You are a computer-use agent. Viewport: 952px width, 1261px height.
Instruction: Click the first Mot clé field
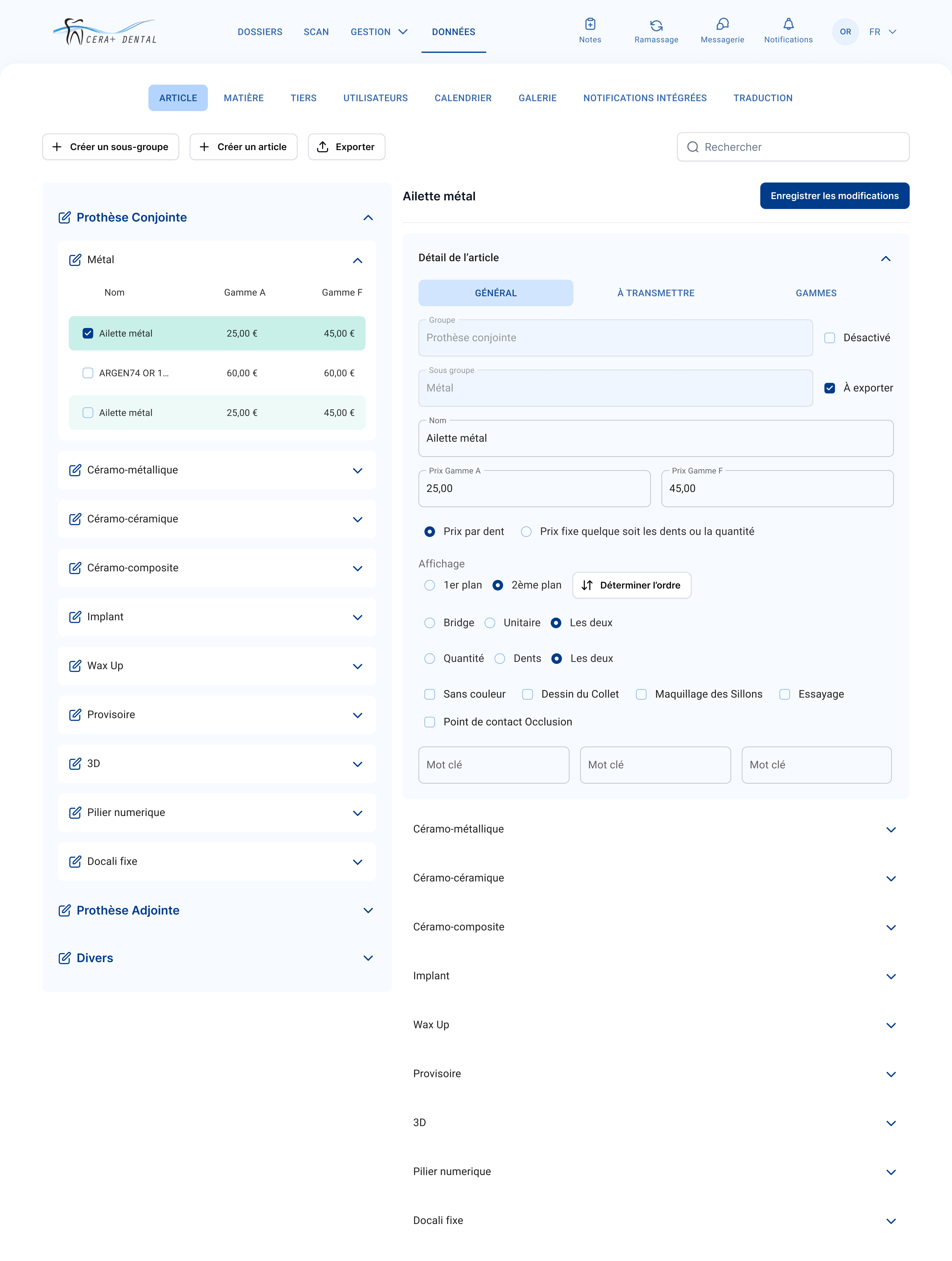click(494, 765)
